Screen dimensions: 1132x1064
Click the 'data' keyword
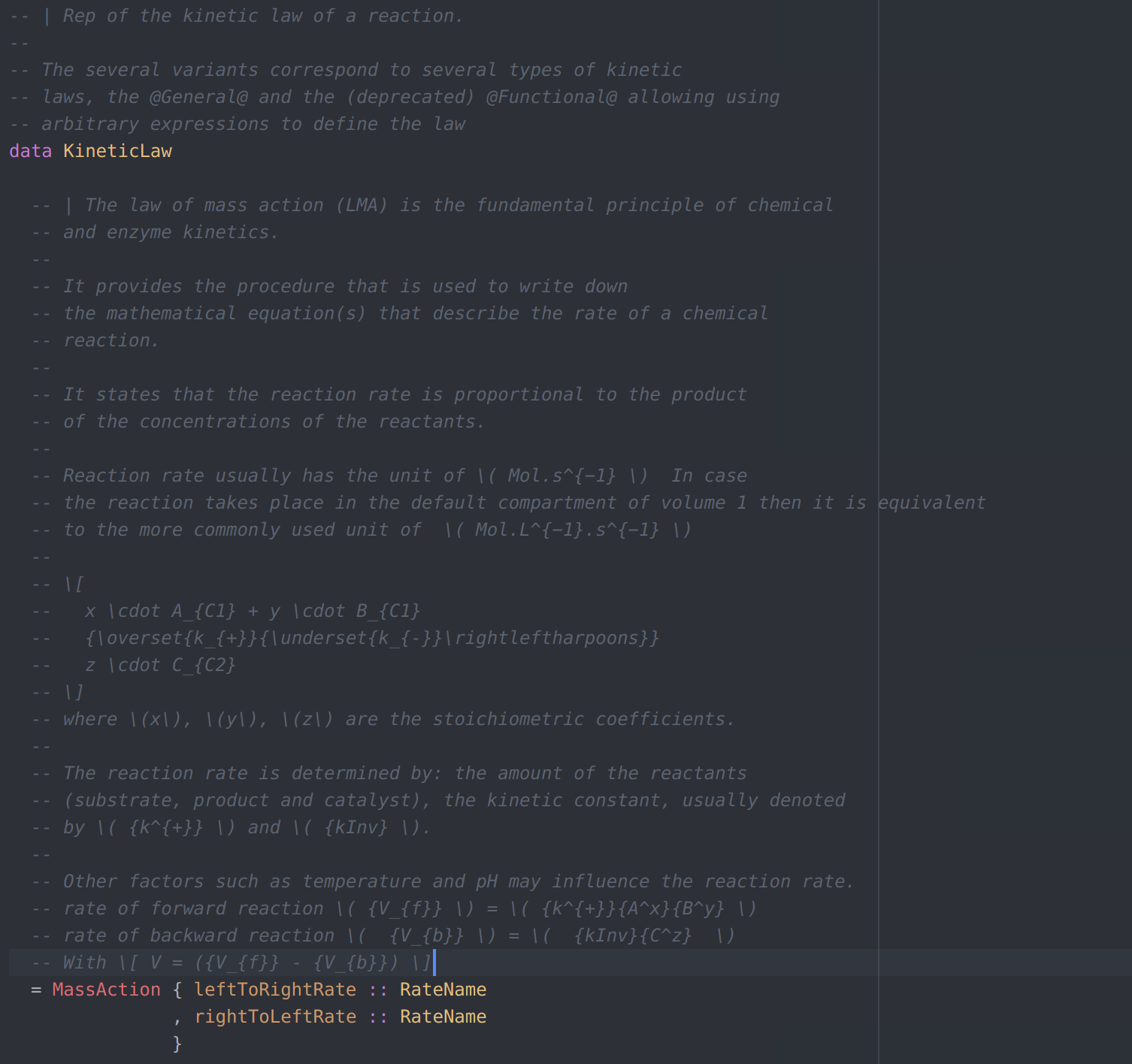pyautogui.click(x=30, y=151)
